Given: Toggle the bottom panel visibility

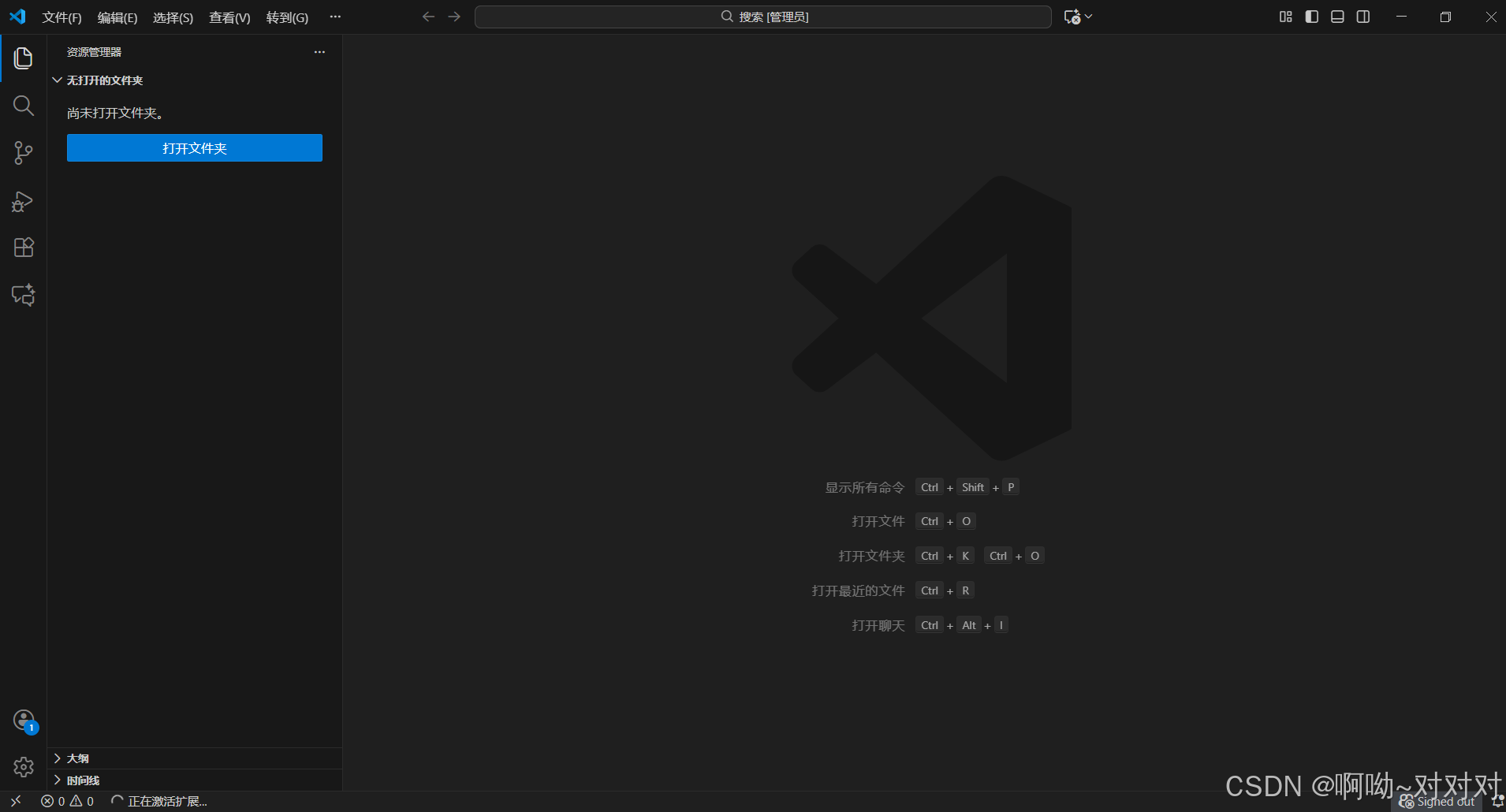Looking at the screenshot, I should coord(1337,17).
